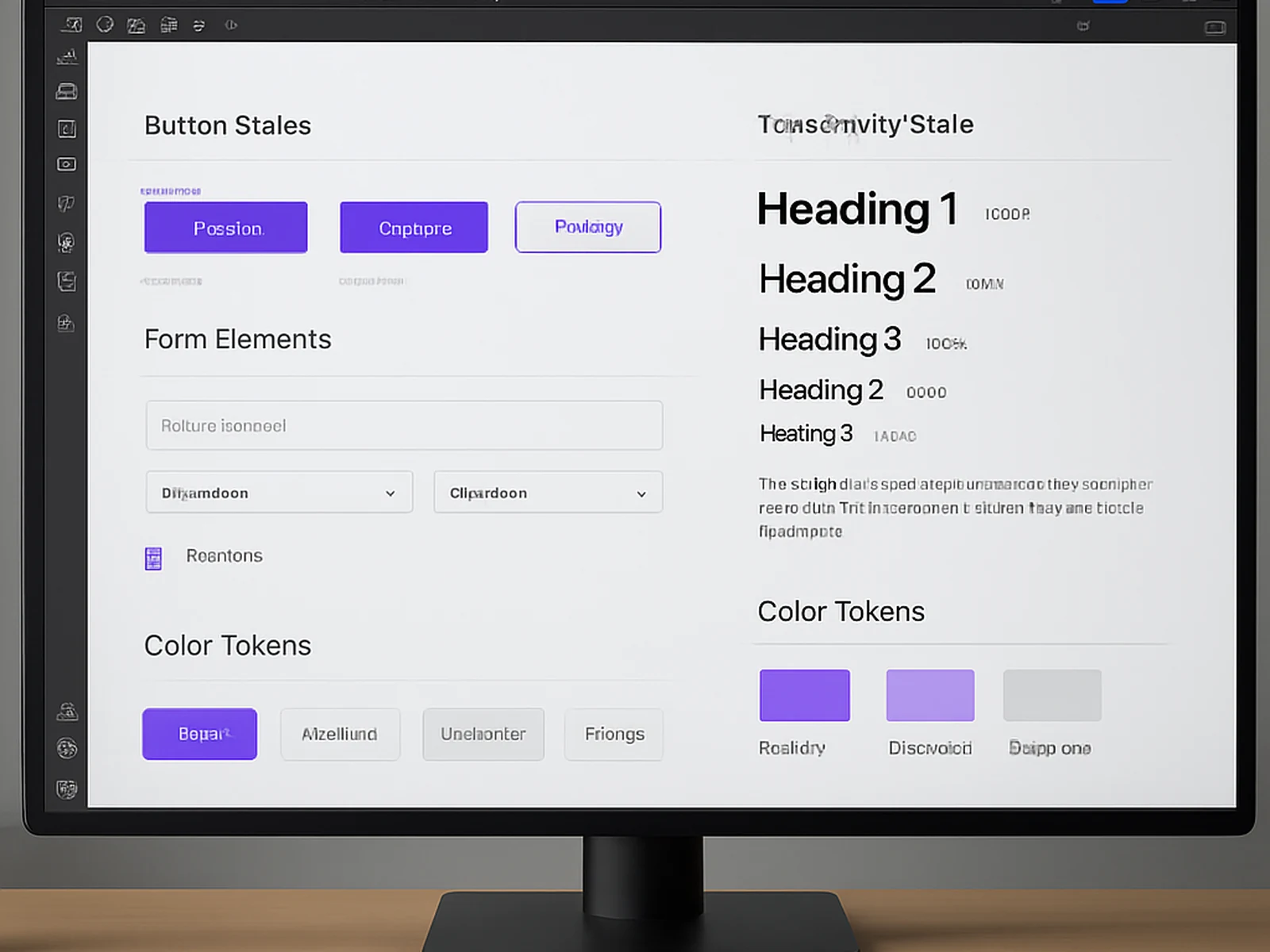Click the Friongs button
The height and width of the screenshot is (952, 1270).
(x=614, y=734)
